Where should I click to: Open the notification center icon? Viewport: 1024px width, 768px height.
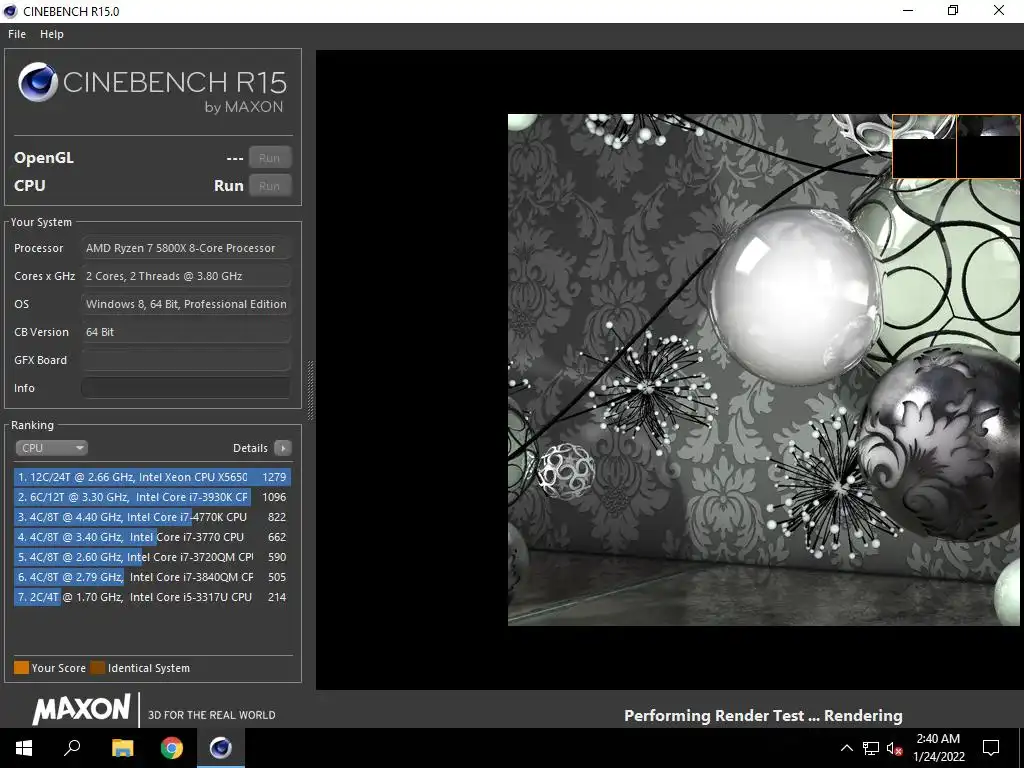(x=991, y=748)
